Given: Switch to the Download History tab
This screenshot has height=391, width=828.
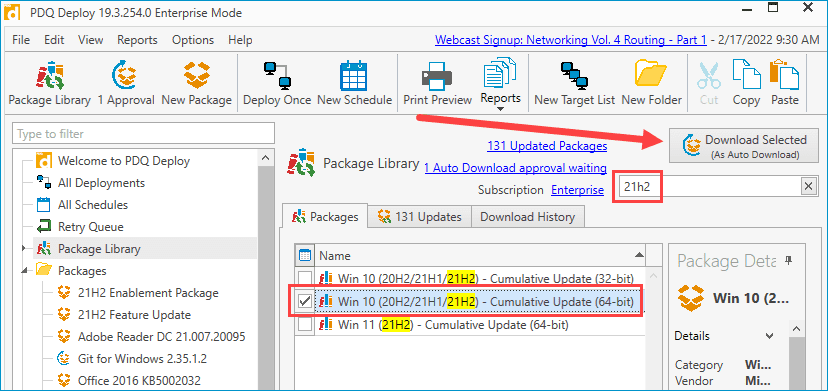Looking at the screenshot, I should (527, 217).
